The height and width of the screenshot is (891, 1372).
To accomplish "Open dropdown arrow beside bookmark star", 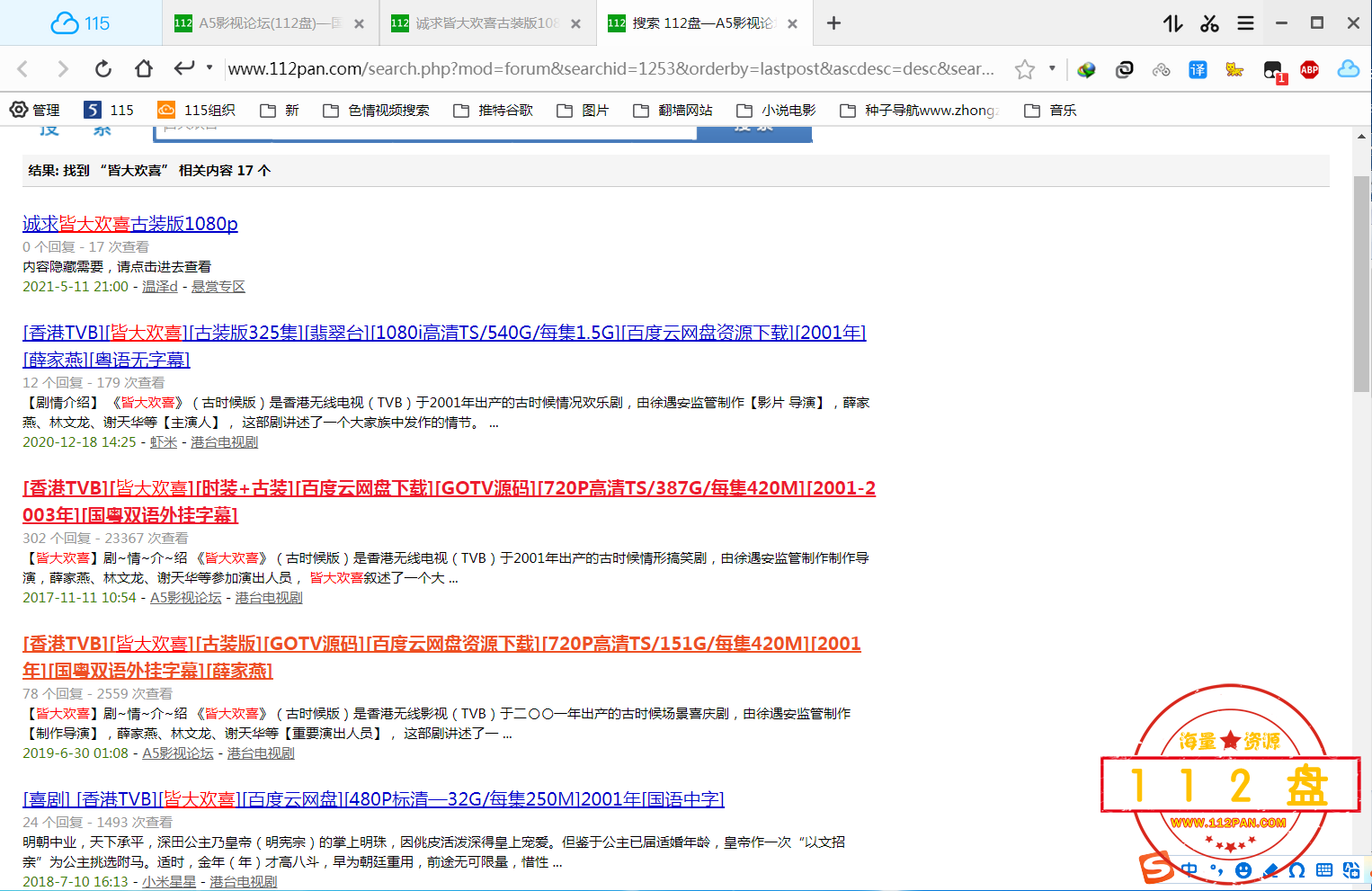I will (x=1052, y=68).
